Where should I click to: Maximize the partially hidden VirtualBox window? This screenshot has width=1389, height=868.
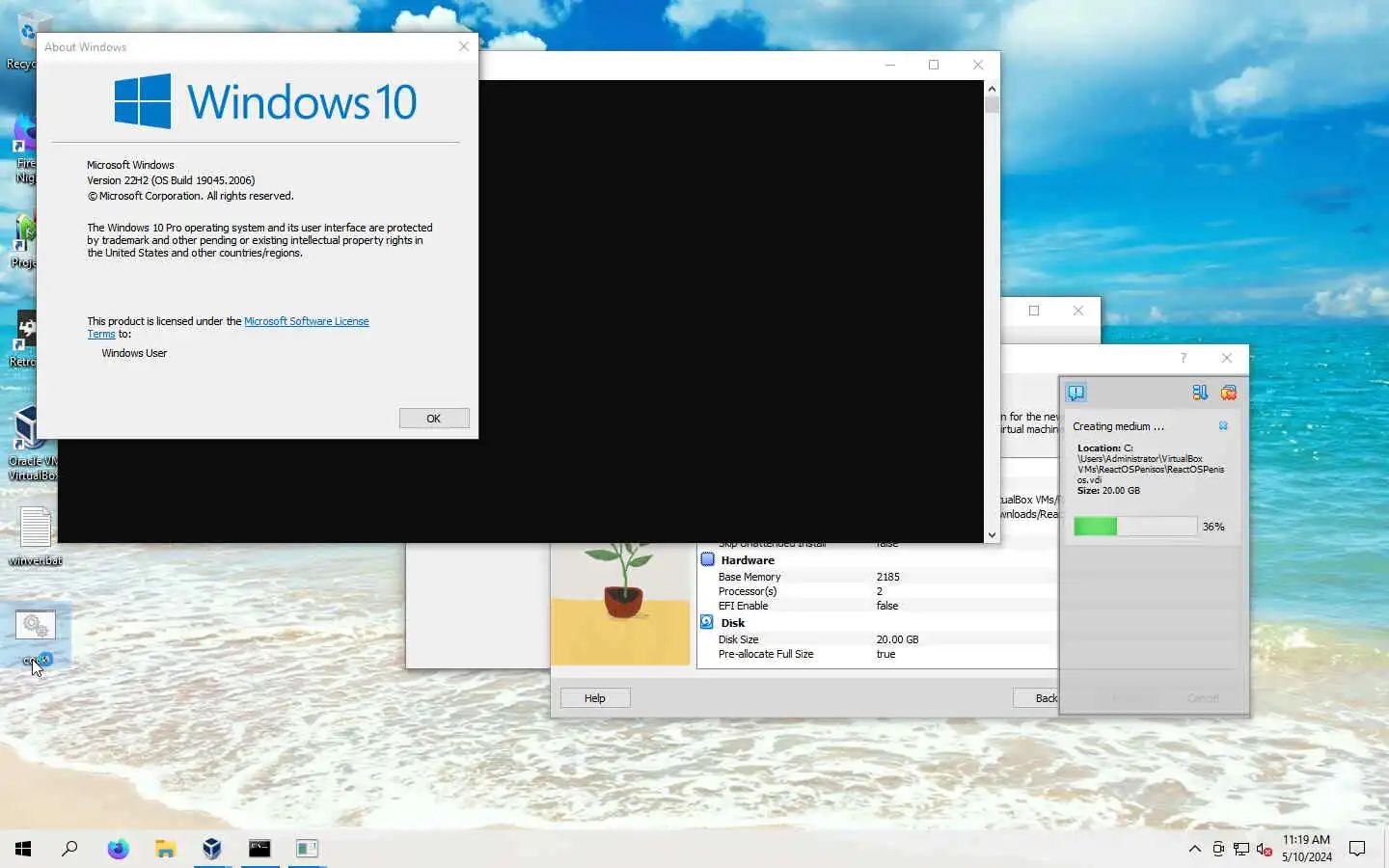1034,311
